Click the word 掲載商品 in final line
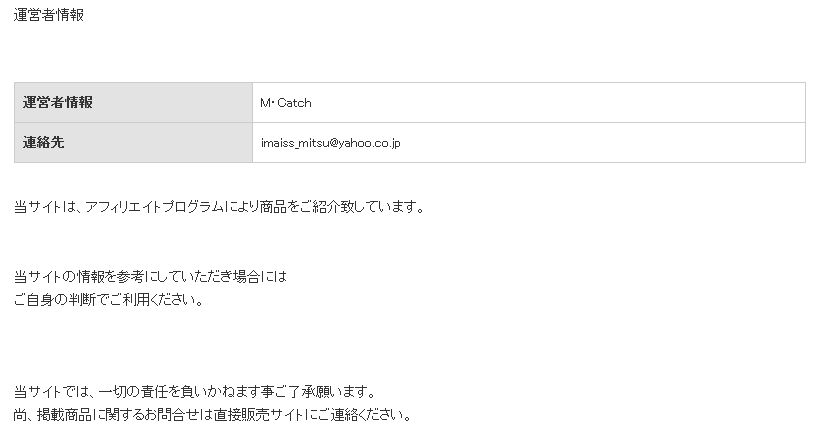Screen dimensions: 816x439 (64, 415)
